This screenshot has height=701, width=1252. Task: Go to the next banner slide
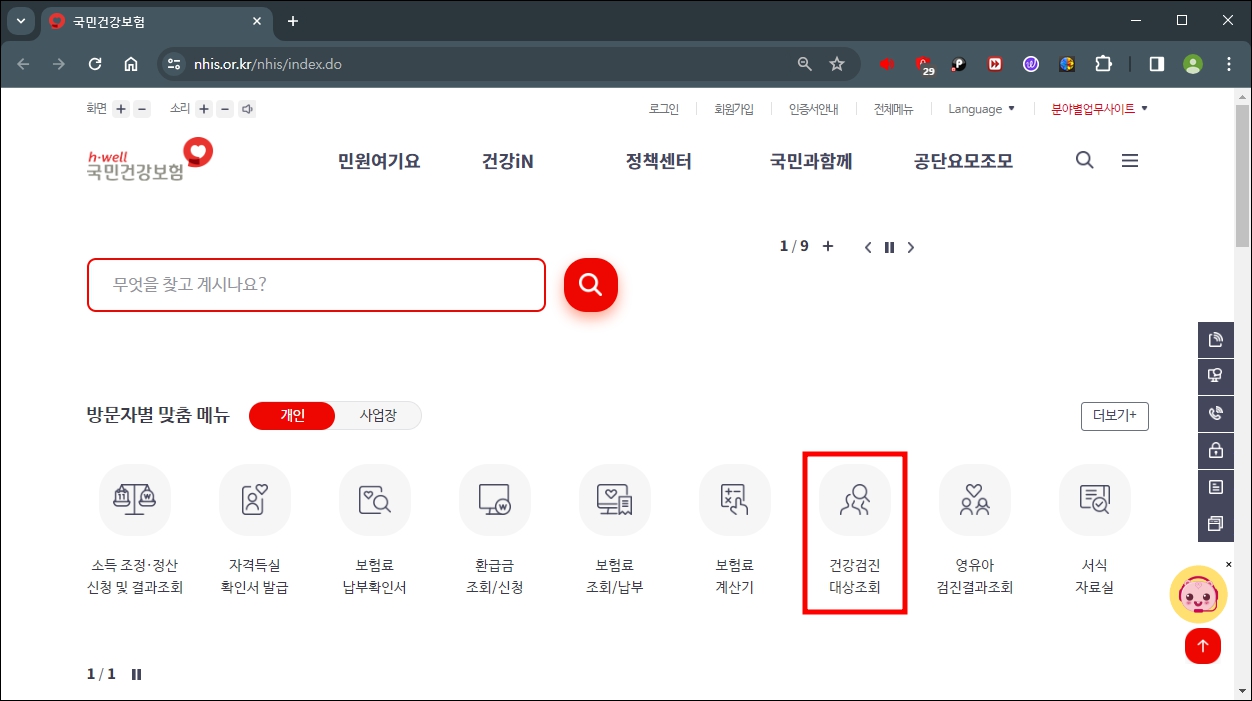(910, 247)
